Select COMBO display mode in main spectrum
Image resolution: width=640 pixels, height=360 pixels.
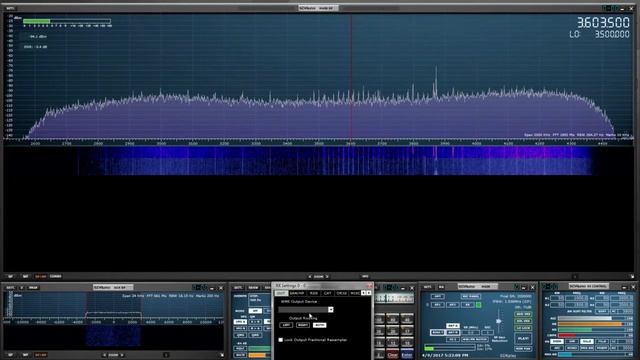[56, 276]
